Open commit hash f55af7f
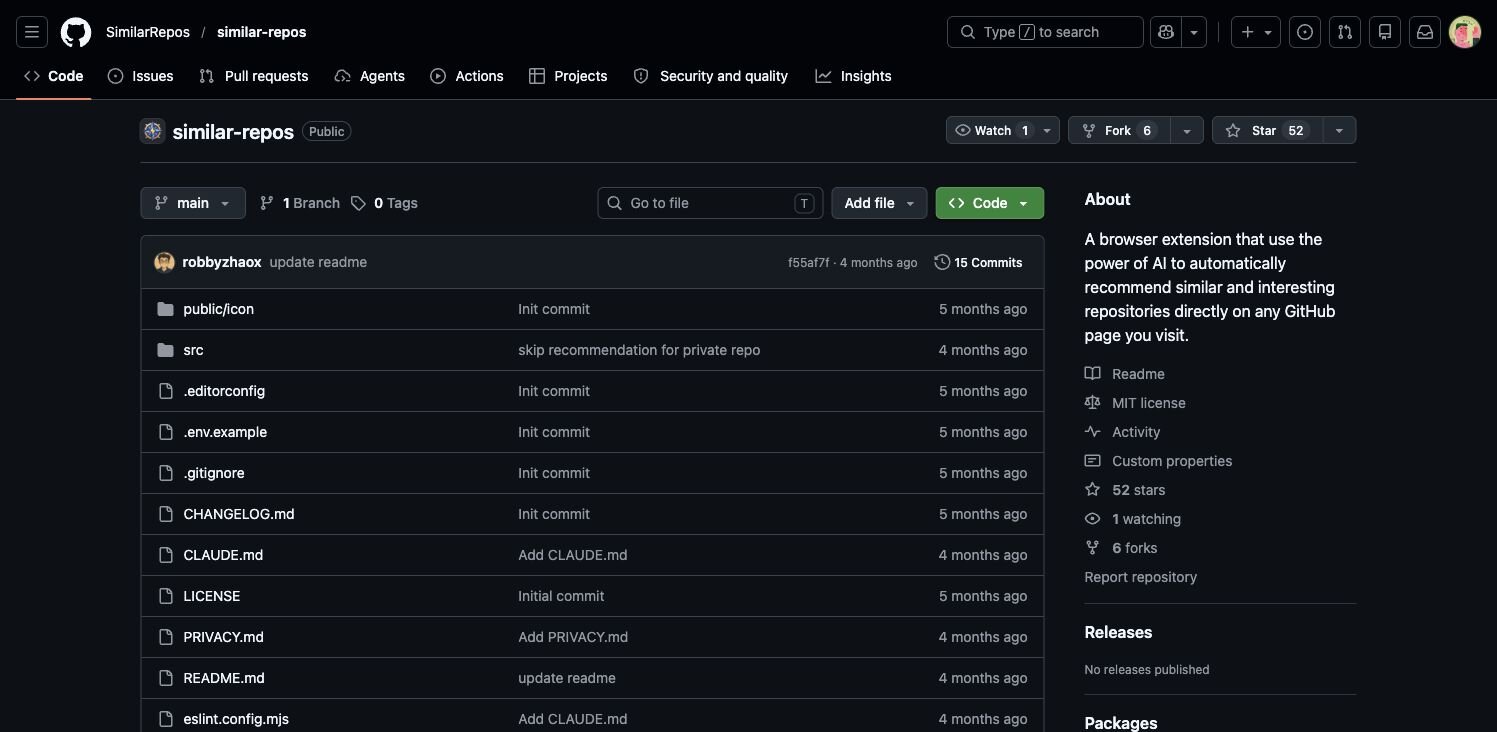This screenshot has height=732, width=1497. (808, 263)
